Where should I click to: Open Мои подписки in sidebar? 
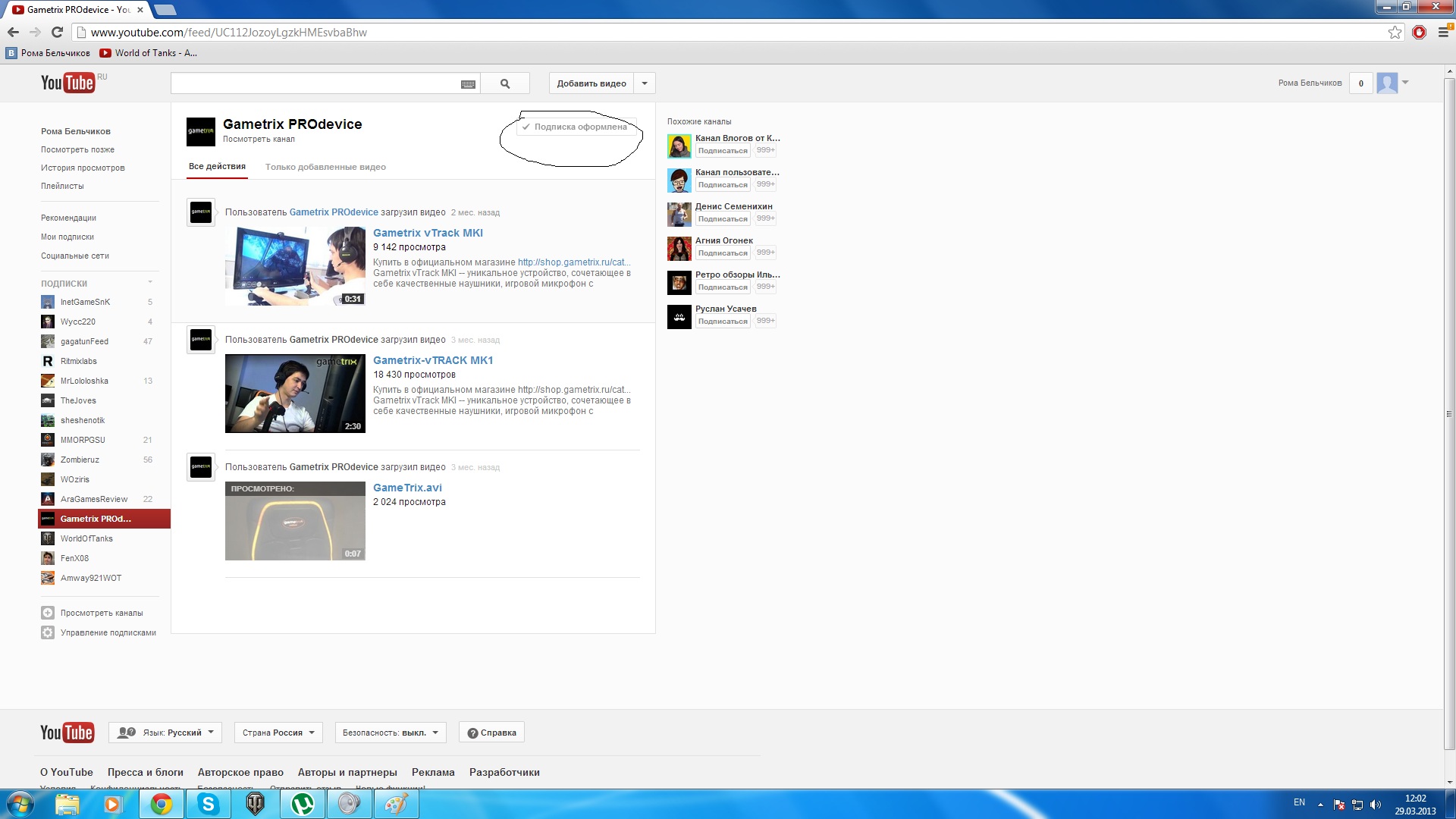(67, 237)
